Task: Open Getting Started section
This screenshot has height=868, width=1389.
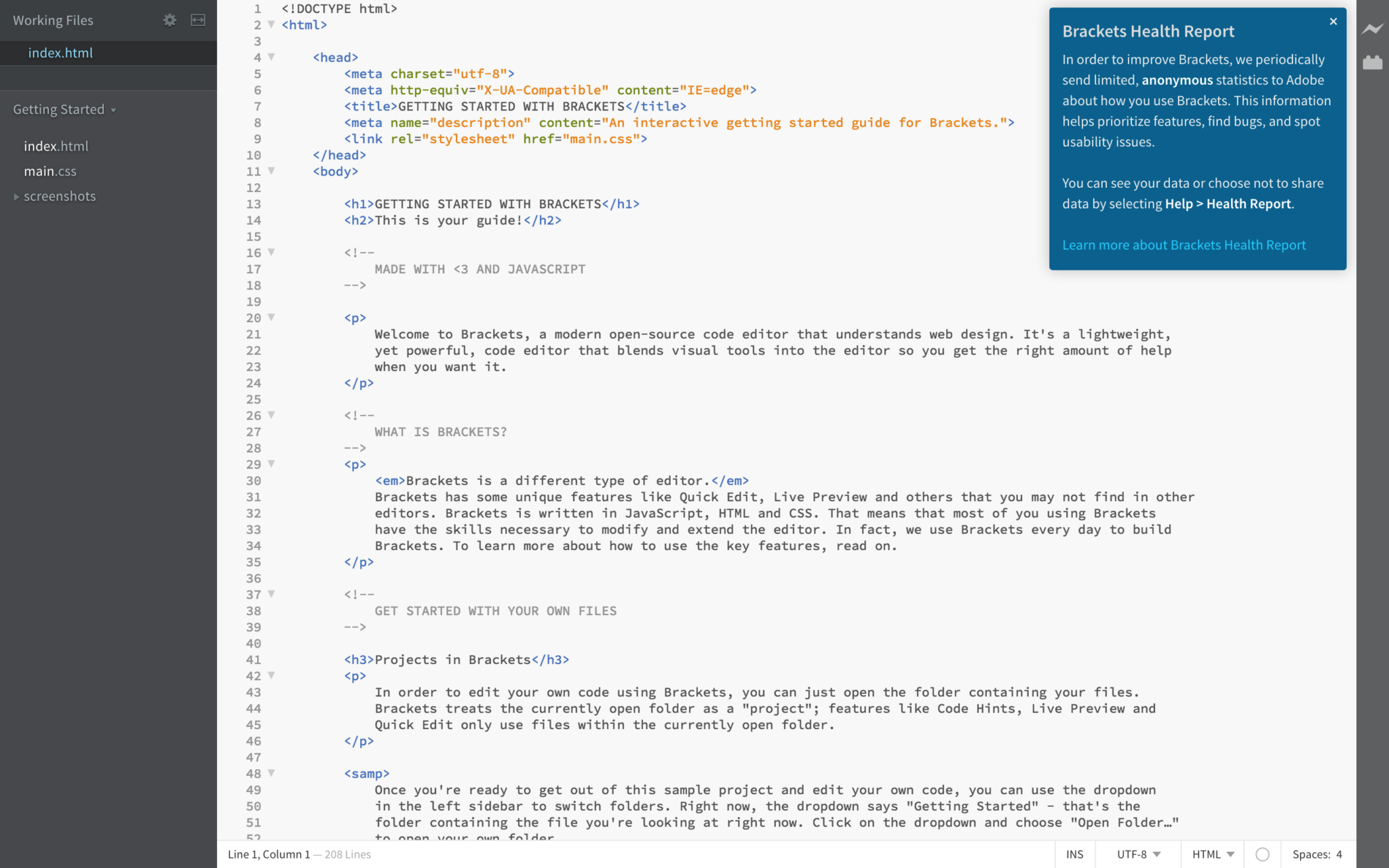Action: (x=65, y=109)
